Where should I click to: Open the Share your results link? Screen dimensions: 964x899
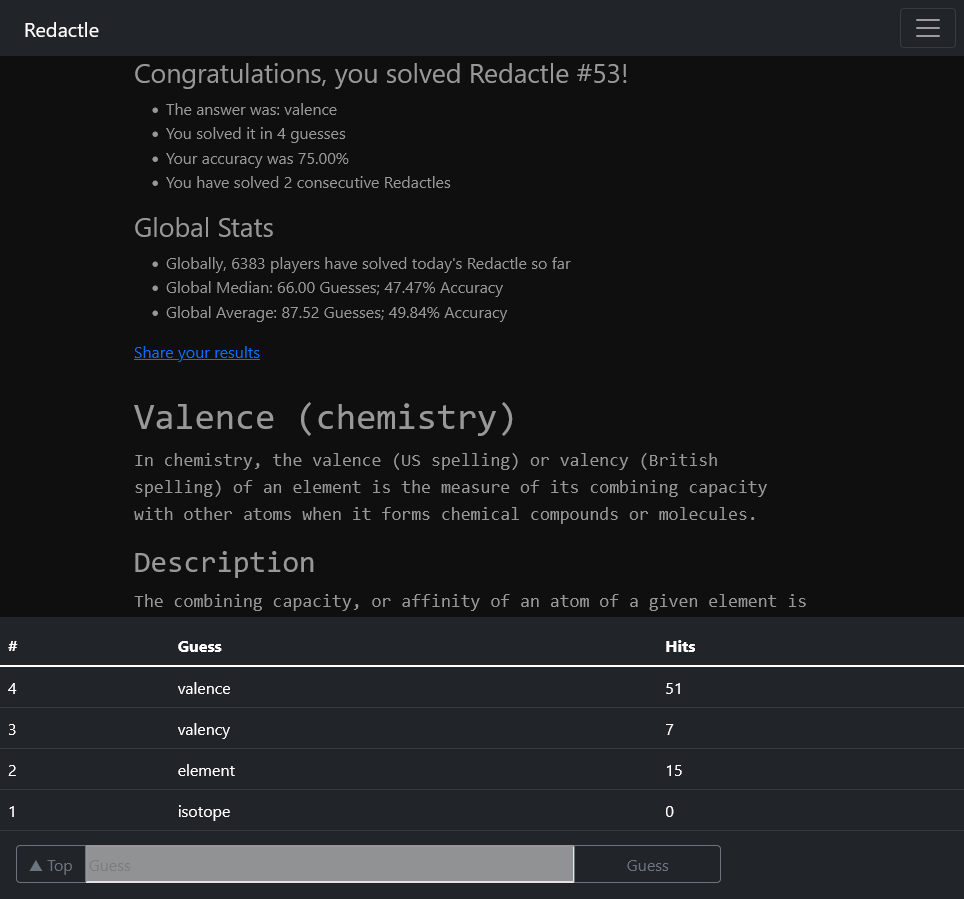pos(197,352)
